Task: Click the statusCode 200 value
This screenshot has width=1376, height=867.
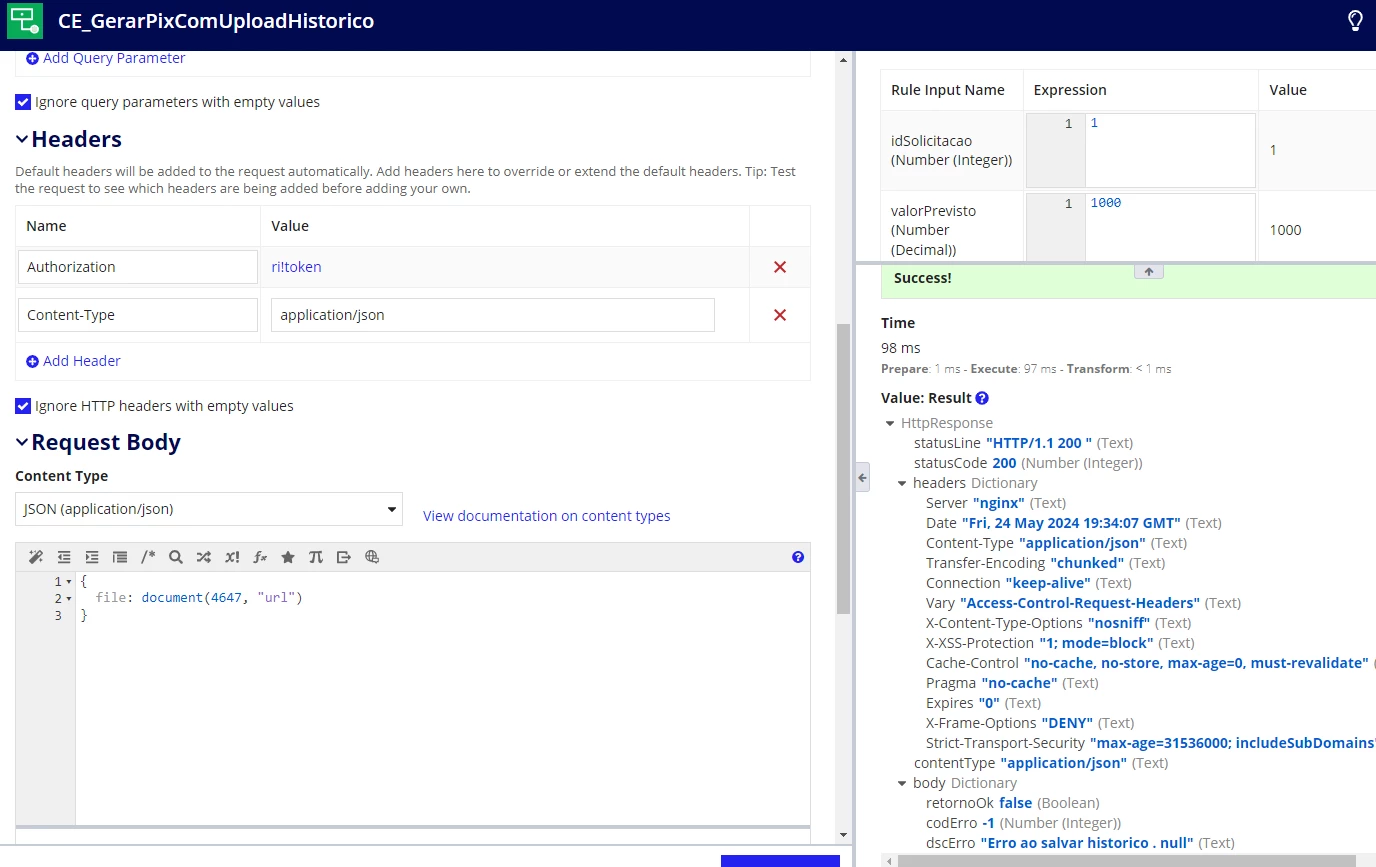Action: (x=1004, y=463)
